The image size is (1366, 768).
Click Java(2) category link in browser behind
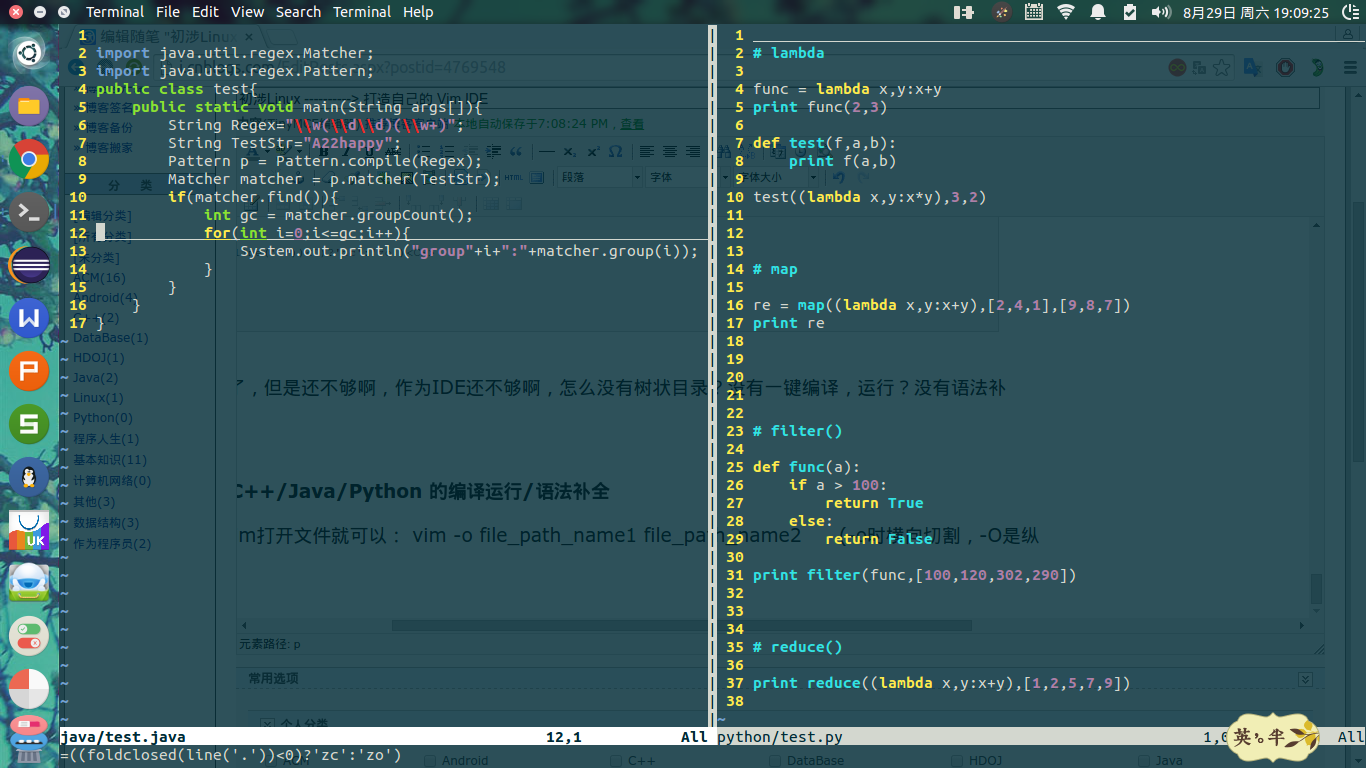[x=95, y=378]
